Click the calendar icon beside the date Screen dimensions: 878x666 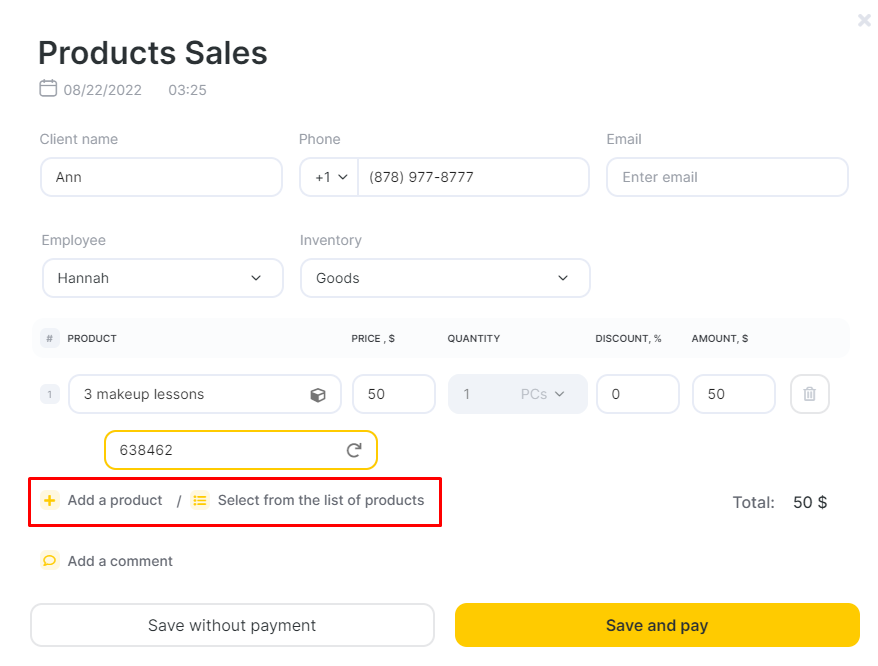tap(48, 89)
